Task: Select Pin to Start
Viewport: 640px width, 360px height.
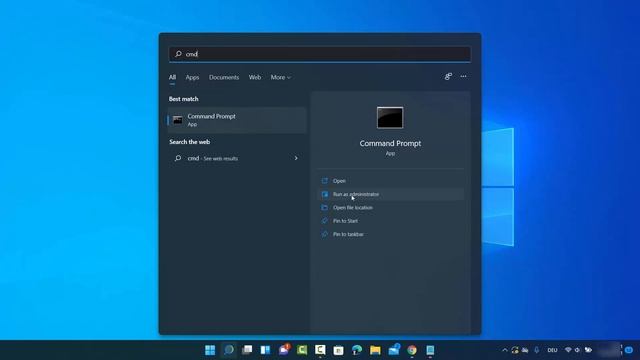Action: pos(391,221)
